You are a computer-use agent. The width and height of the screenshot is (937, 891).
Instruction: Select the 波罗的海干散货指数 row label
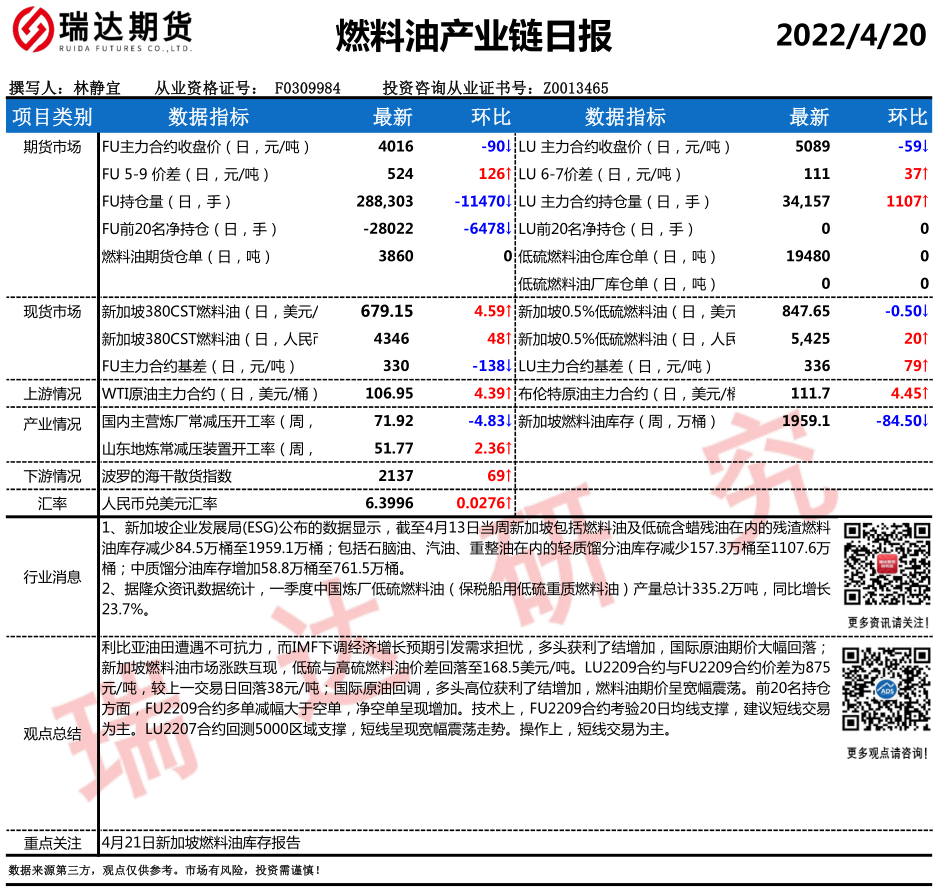pos(167,475)
